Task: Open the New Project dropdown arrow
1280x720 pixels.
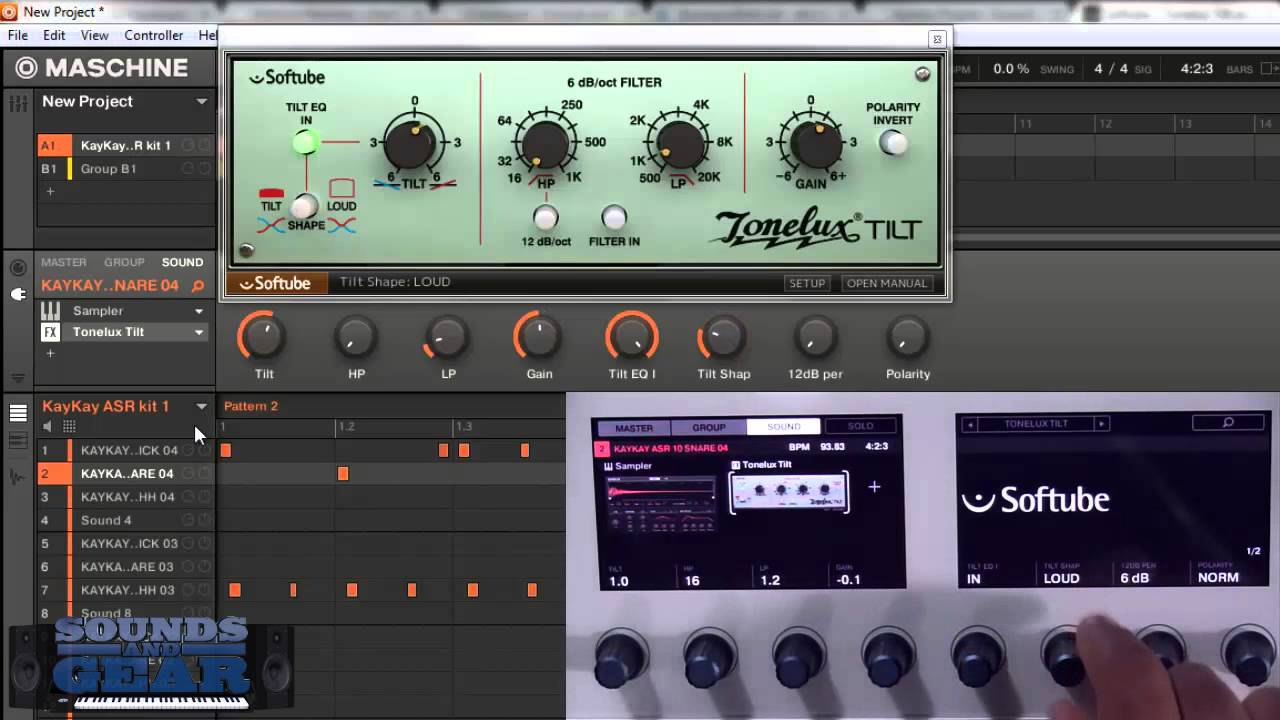Action: [x=201, y=102]
